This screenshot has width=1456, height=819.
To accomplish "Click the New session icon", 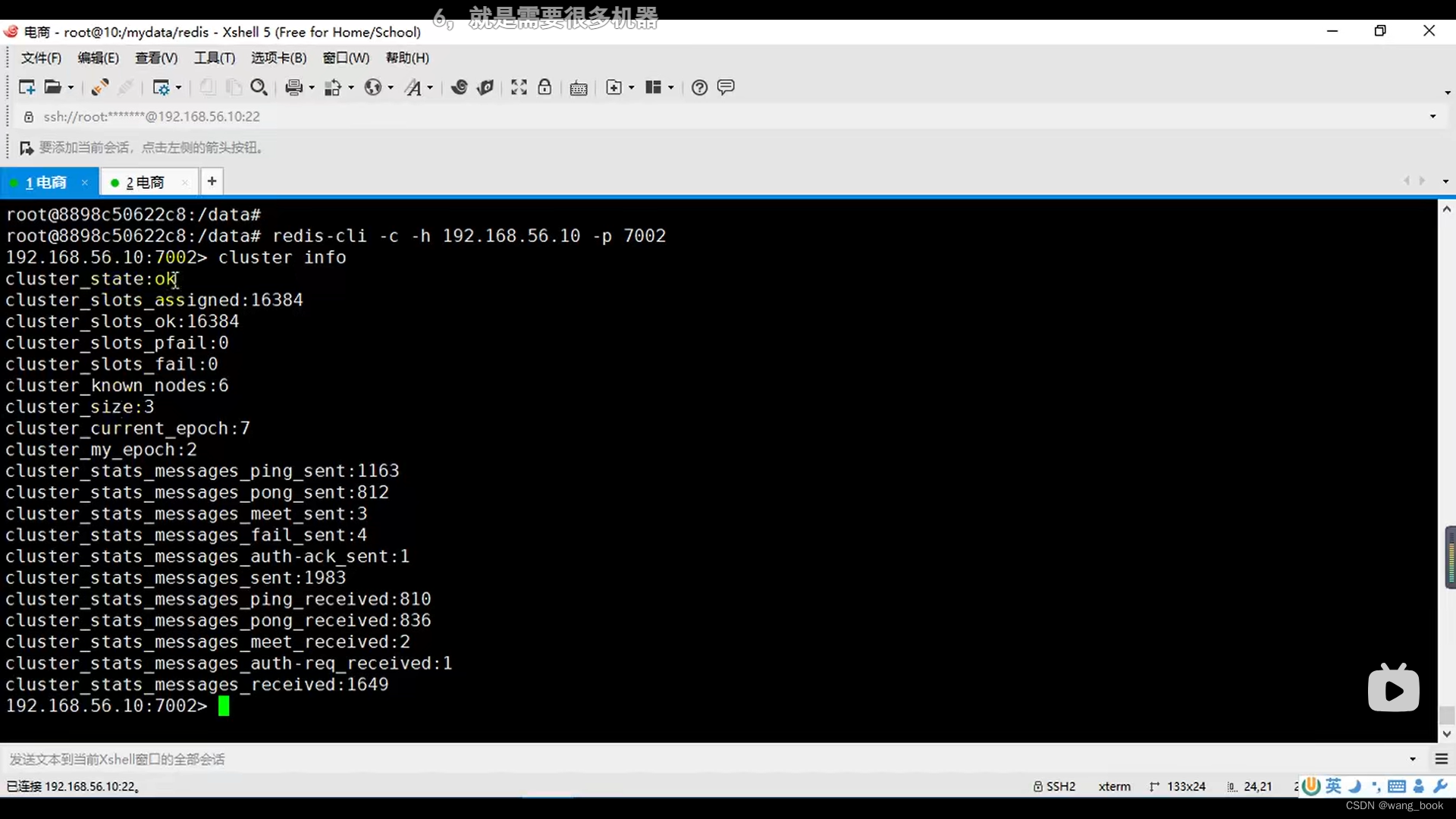I will click(27, 87).
